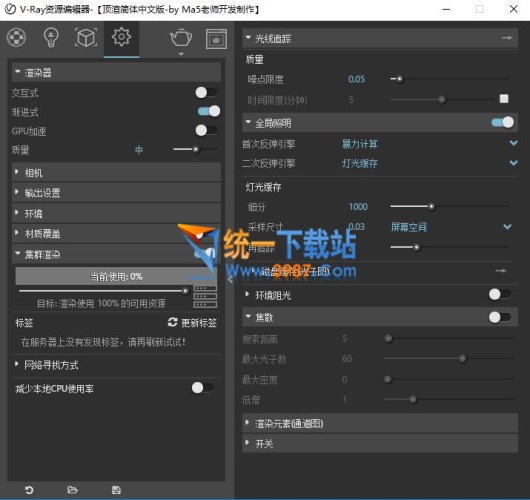Click the 细分 value 1000
Screen dimensions: 530x500
pos(358,207)
